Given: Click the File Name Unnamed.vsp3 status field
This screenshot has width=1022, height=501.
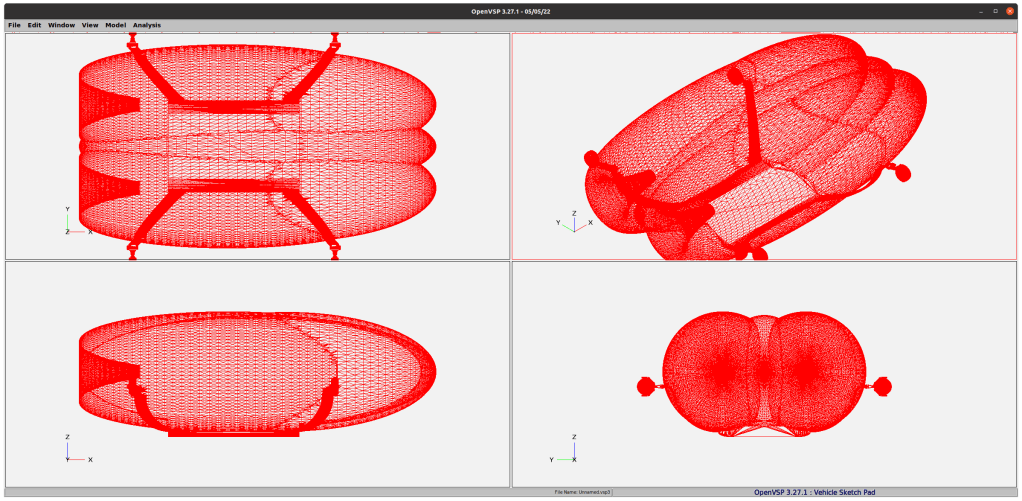Looking at the screenshot, I should click(x=583, y=492).
